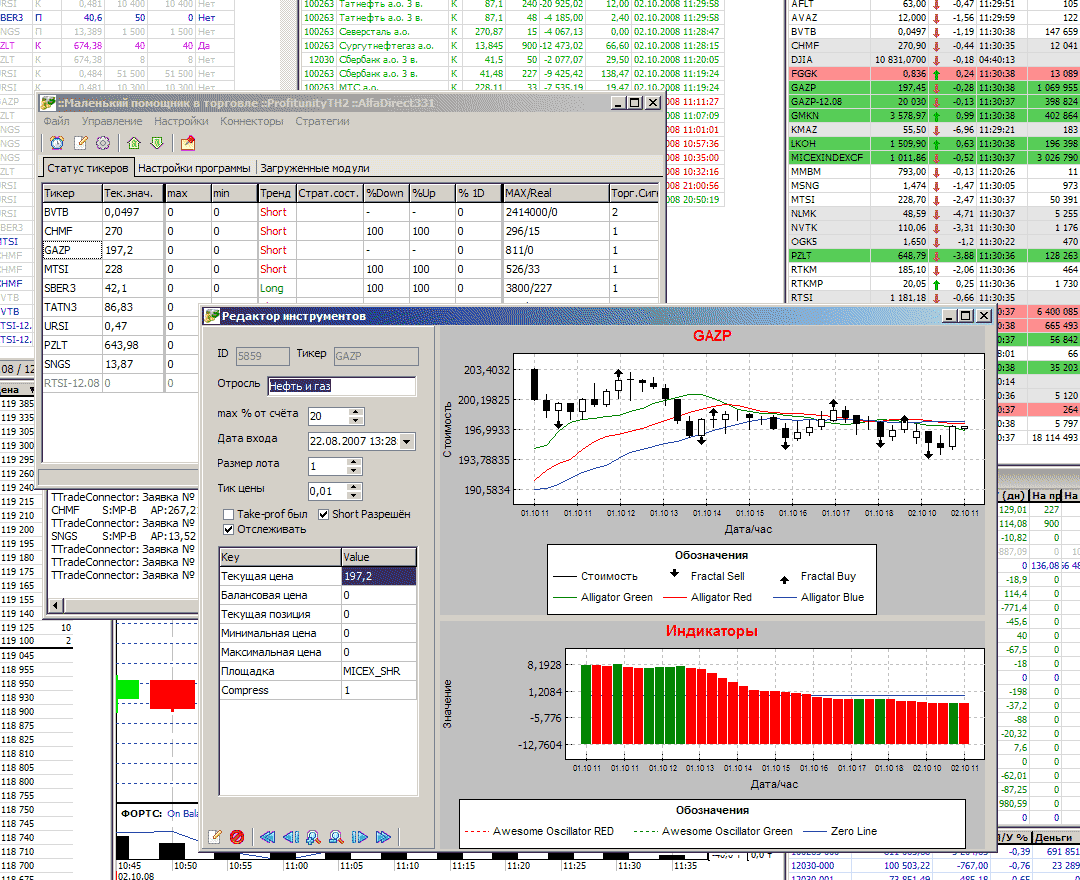Click the Отросль input field
The image size is (1080, 880).
click(341, 386)
